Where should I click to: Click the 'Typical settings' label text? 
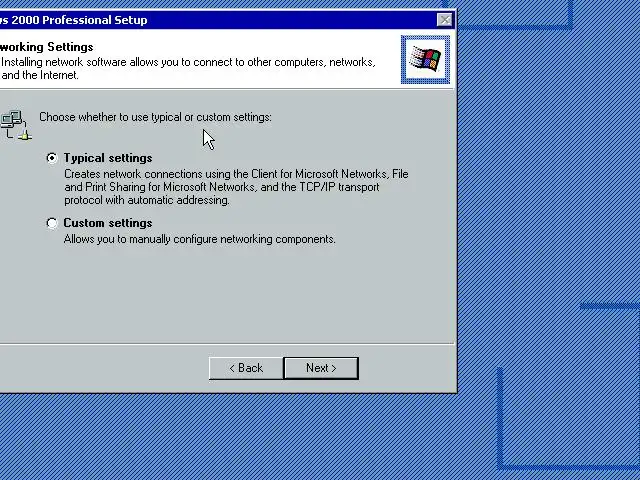point(108,158)
